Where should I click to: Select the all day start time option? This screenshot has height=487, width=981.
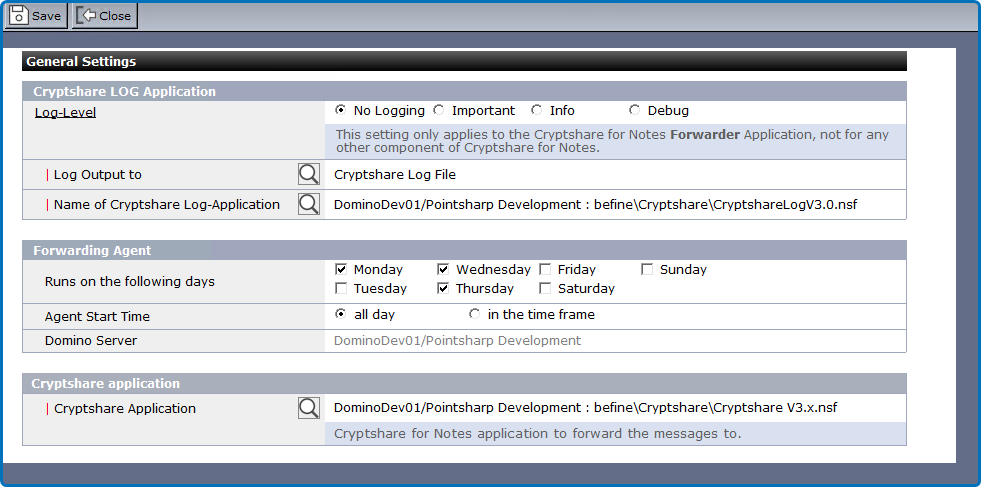point(341,315)
